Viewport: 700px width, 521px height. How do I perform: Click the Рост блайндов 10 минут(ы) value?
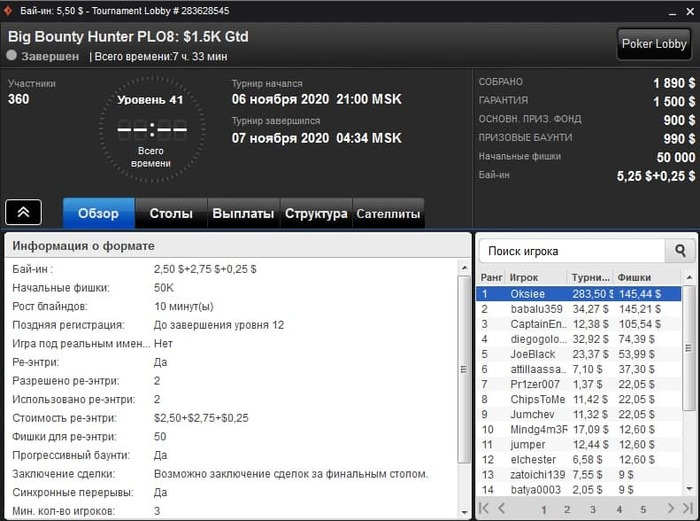pyautogui.click(x=183, y=306)
